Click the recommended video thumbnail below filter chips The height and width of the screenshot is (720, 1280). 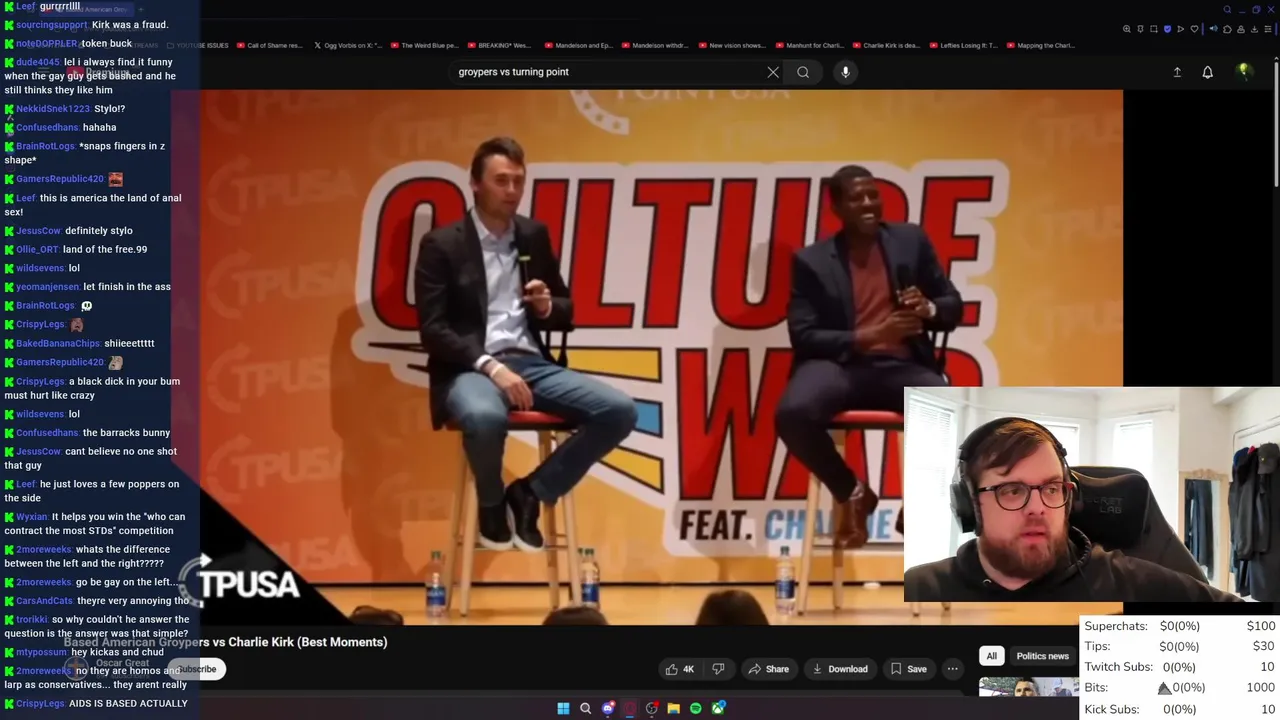(x=1028, y=686)
